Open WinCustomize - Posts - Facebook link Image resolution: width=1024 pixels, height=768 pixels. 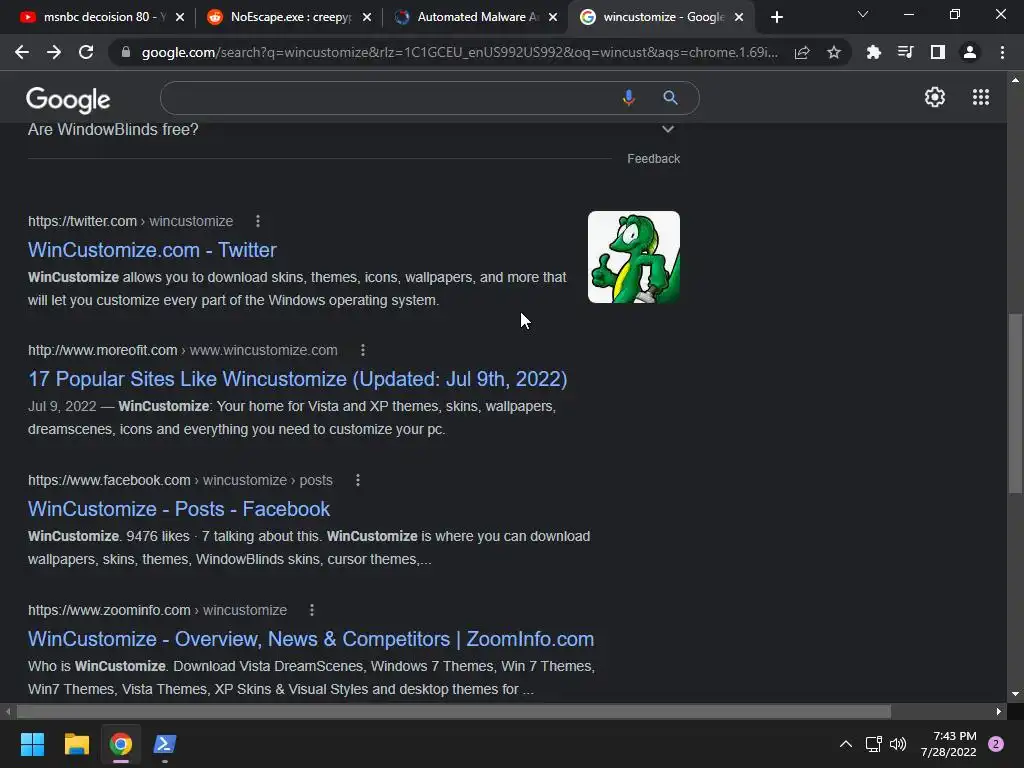(179, 509)
